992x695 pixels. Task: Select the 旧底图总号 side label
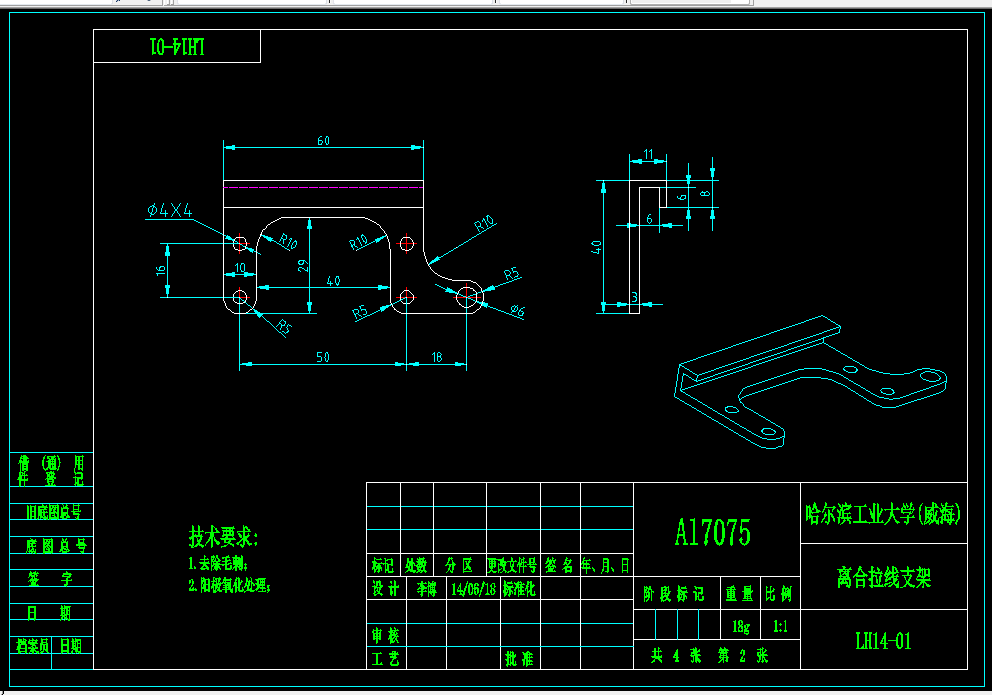pyautogui.click(x=54, y=511)
